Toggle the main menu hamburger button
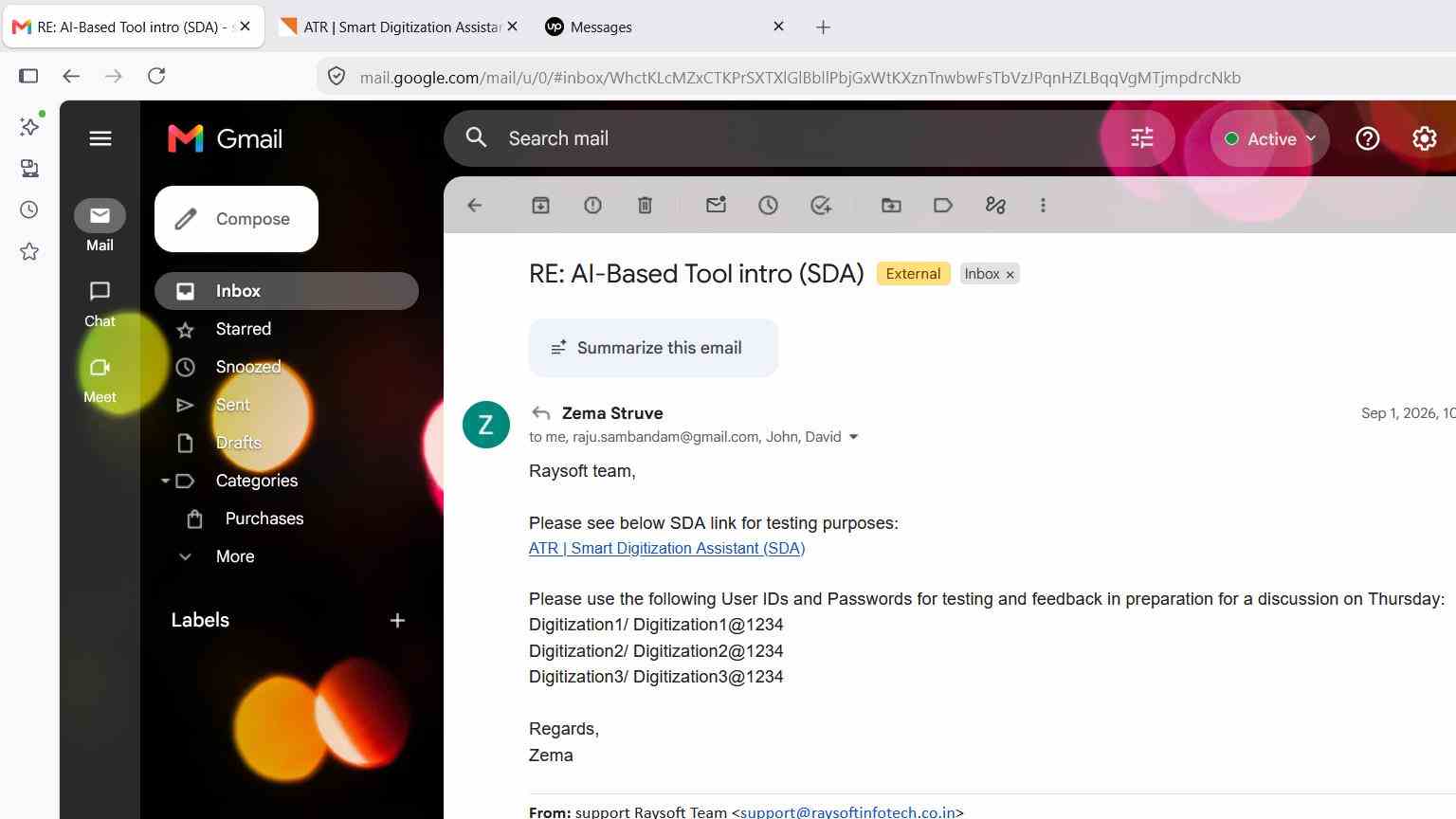 (100, 138)
